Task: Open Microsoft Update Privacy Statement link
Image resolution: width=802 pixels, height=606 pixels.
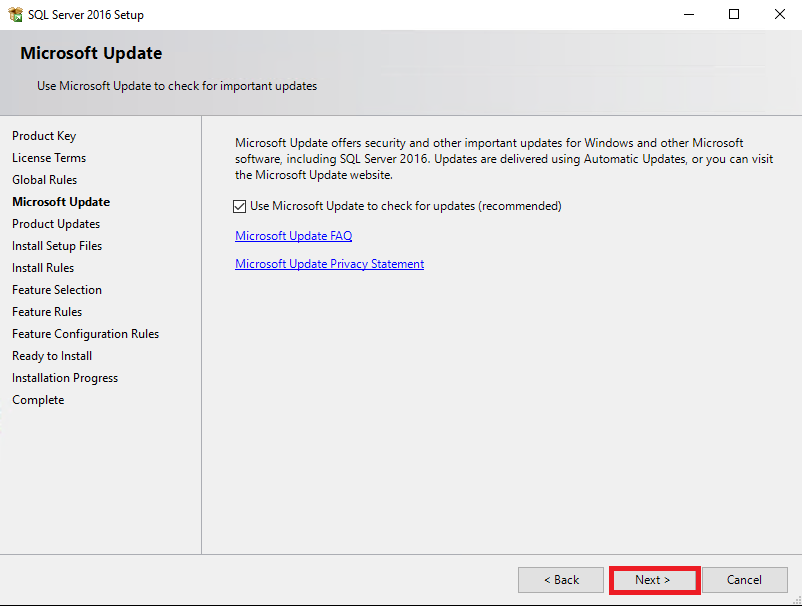Action: point(329,264)
